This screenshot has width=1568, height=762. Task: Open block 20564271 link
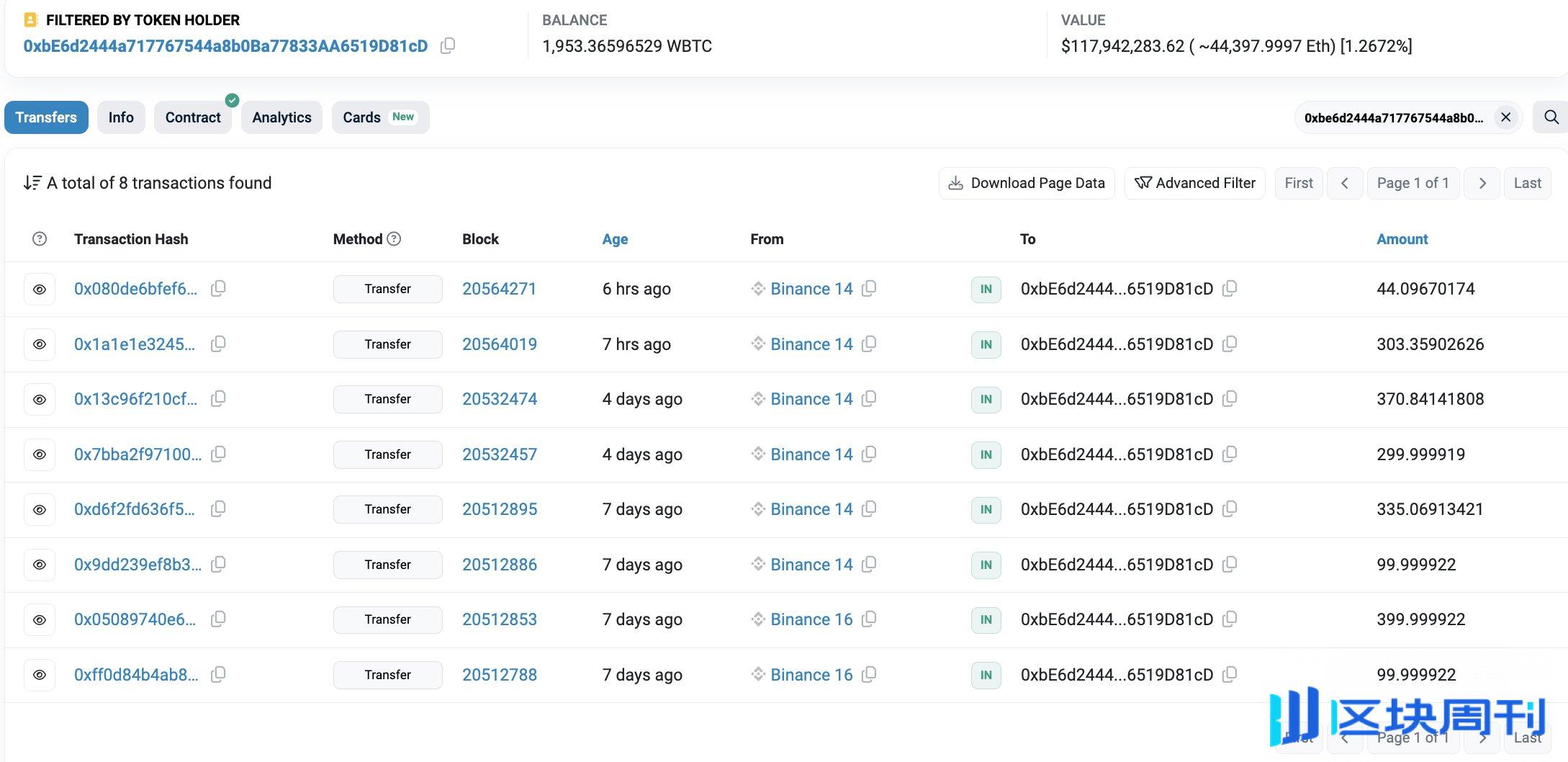(x=499, y=289)
